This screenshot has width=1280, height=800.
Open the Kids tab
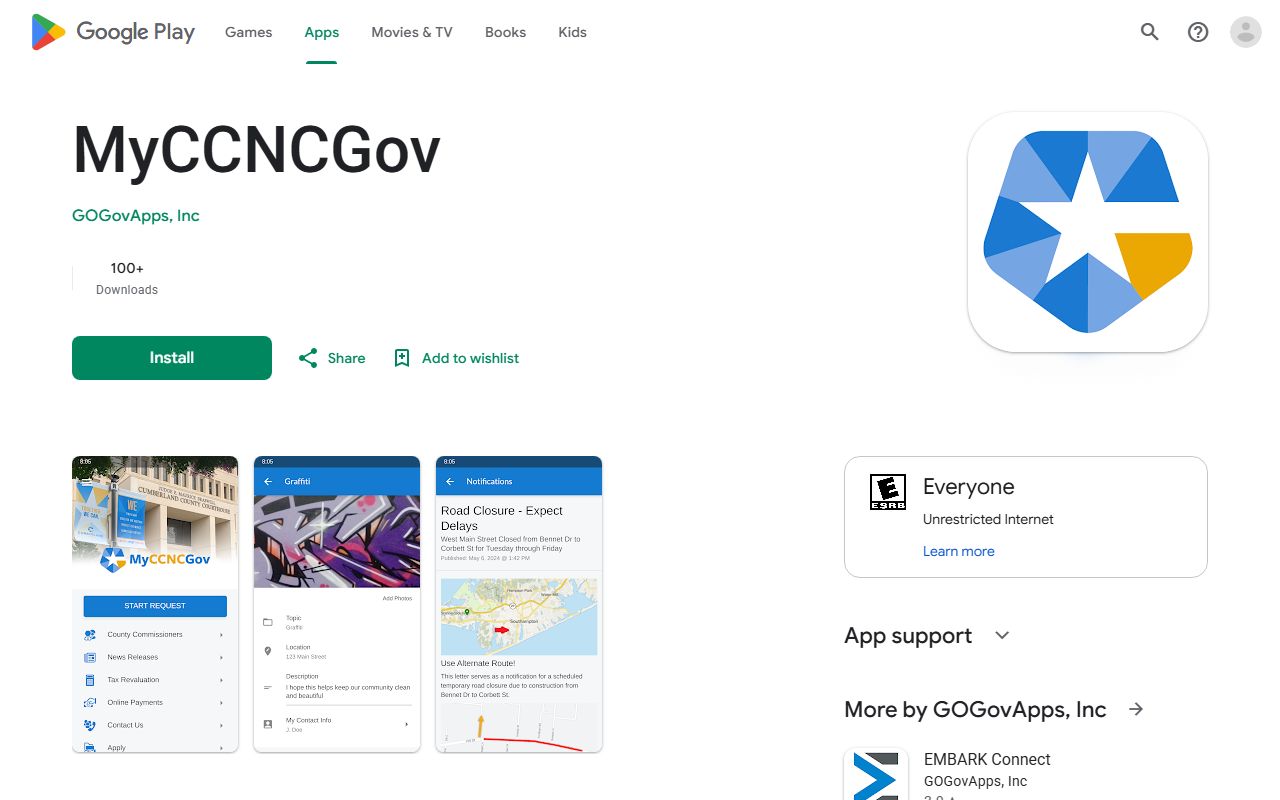572,32
